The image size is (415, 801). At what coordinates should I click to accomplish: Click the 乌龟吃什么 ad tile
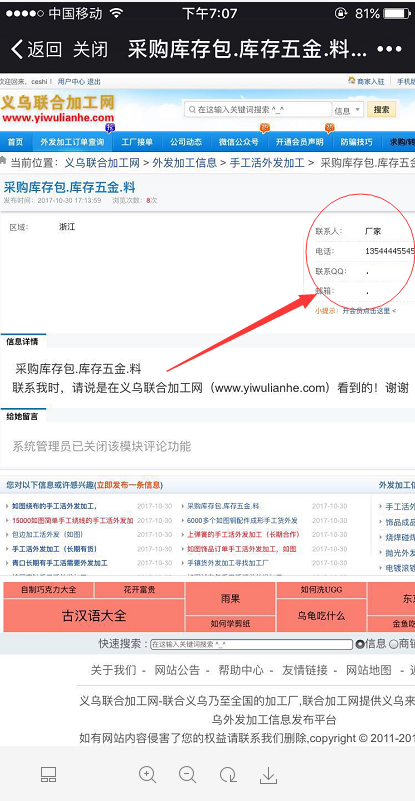point(321,615)
